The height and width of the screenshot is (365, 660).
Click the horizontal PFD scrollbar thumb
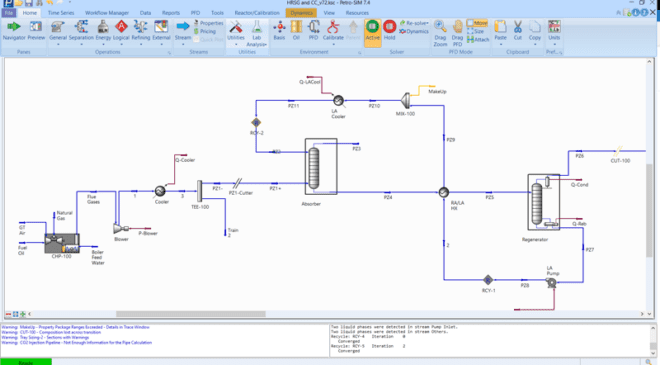(191, 314)
